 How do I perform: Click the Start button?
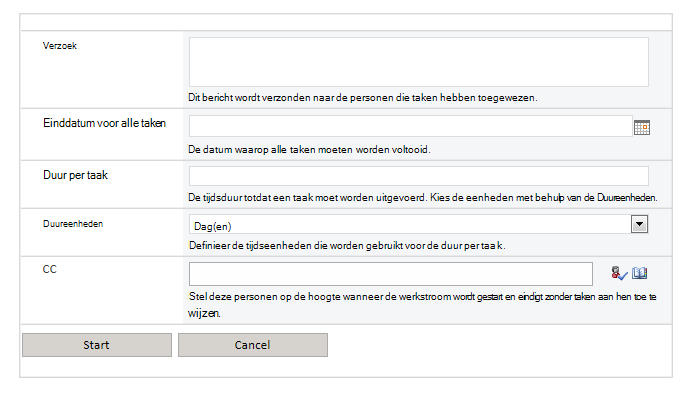click(x=97, y=345)
